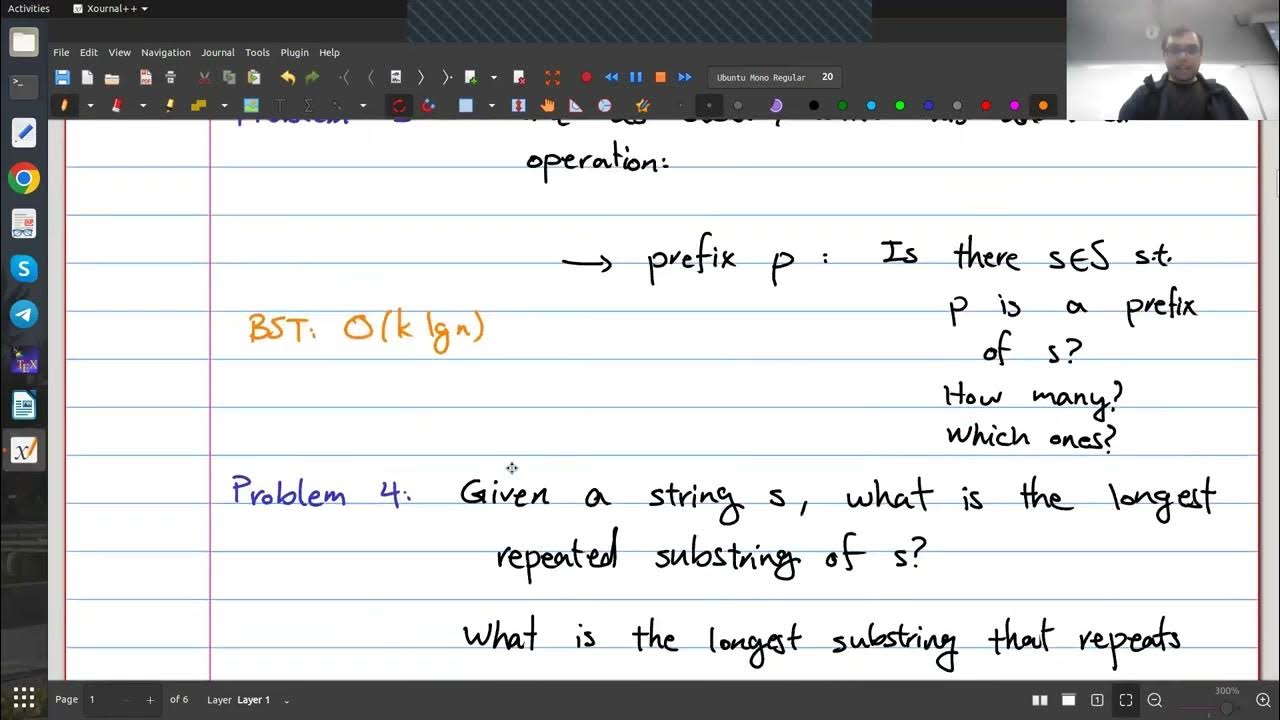
Task: Open pen options dropdown arrow
Action: point(90,105)
